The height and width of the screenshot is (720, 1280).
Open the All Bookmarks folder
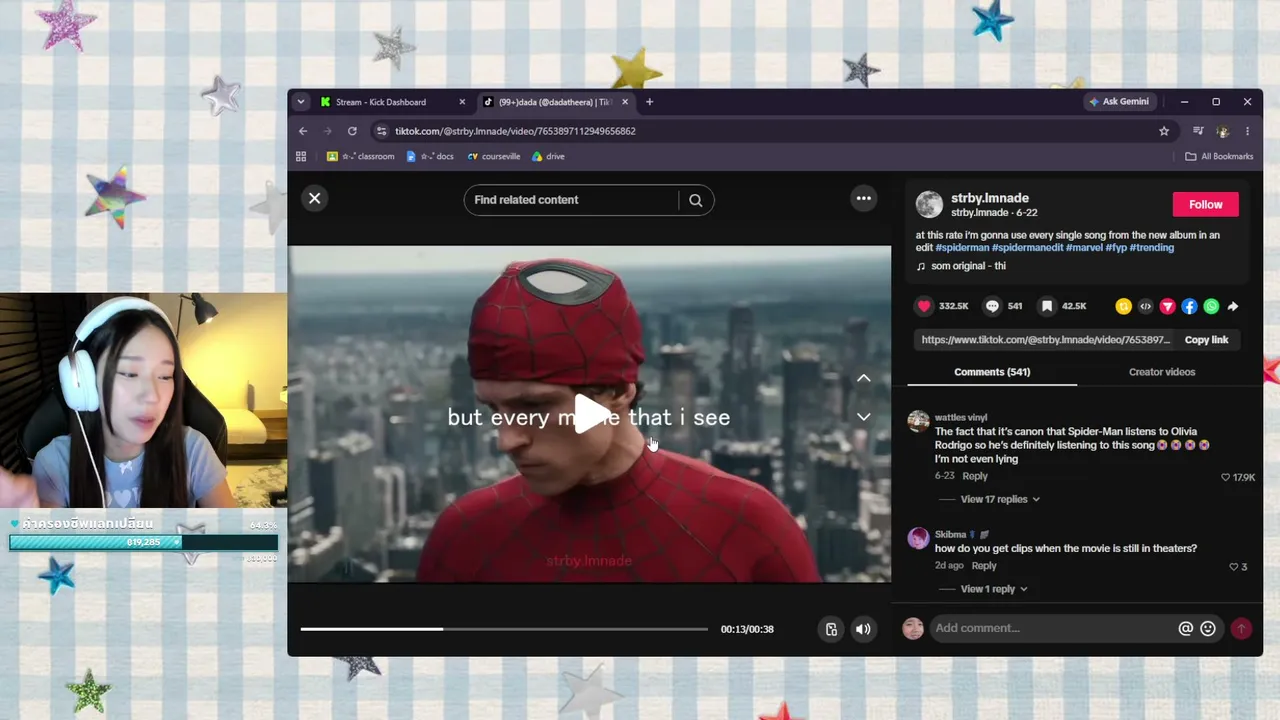[x=1219, y=157]
